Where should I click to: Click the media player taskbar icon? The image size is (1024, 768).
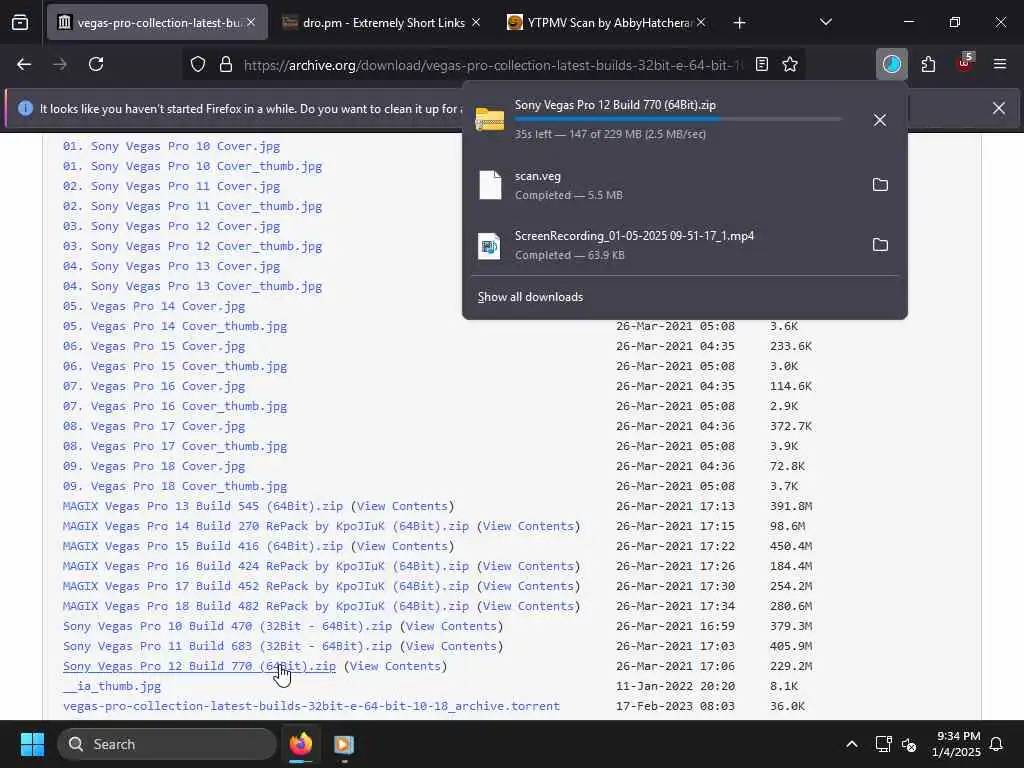(x=344, y=744)
